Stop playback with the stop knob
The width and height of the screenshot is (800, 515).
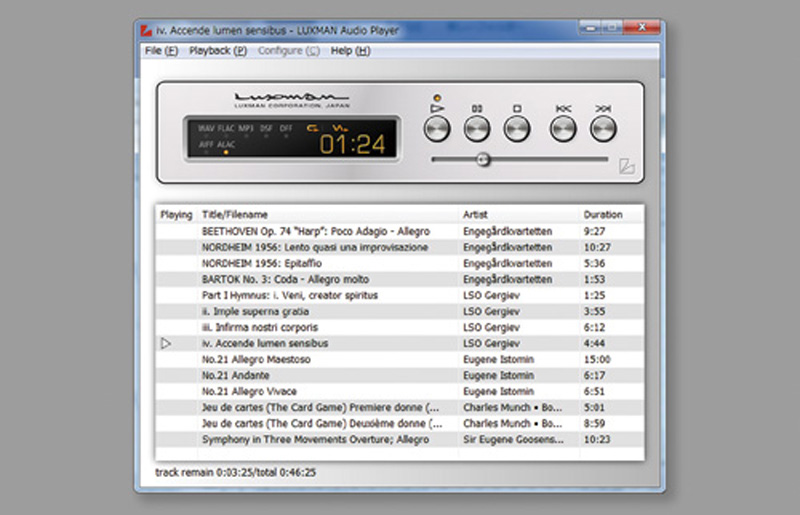tap(517, 129)
